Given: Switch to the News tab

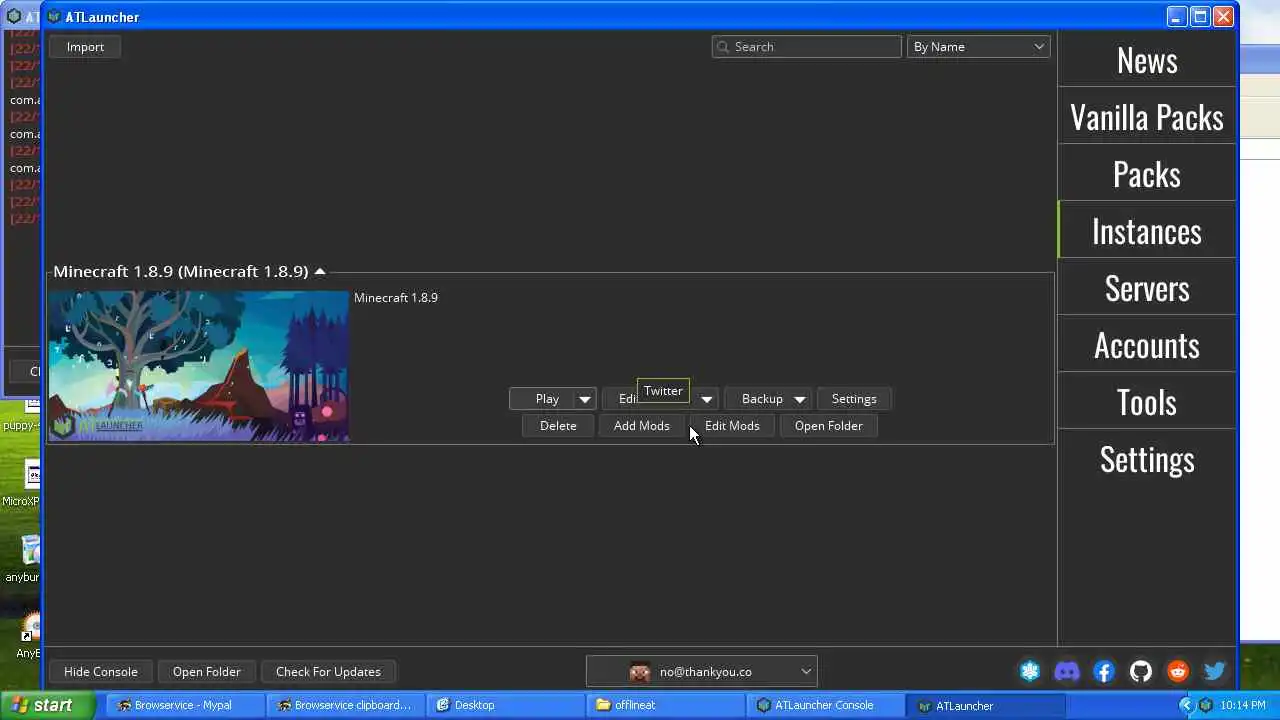Looking at the screenshot, I should (1147, 60).
